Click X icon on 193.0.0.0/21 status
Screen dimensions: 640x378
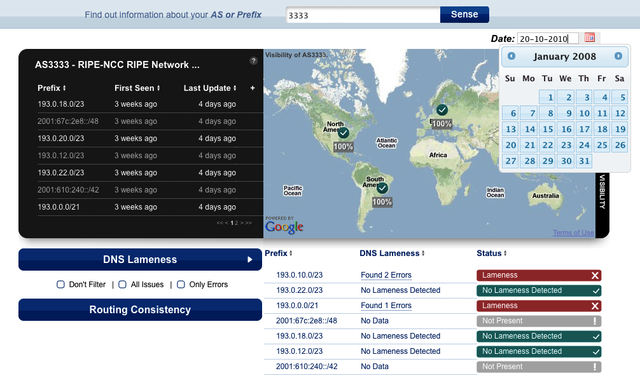coord(595,306)
